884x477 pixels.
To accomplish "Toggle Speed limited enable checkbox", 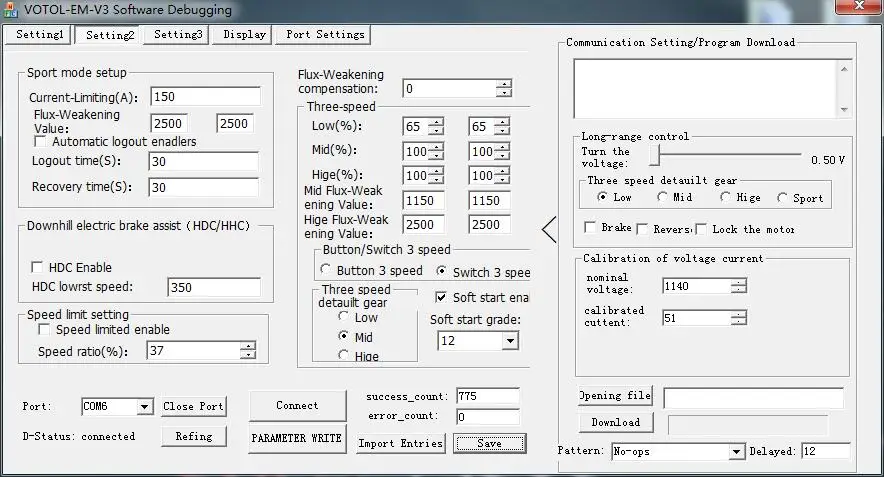I will pos(44,330).
